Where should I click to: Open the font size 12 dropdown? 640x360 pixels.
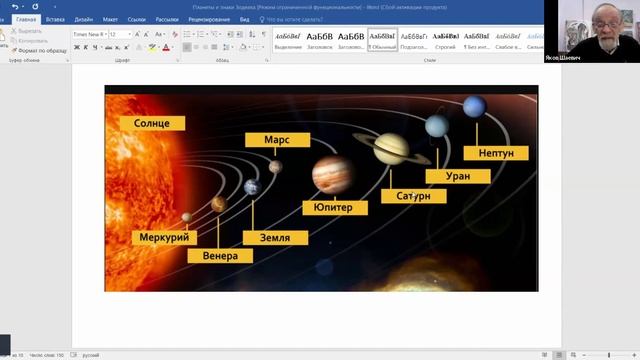(130, 34)
